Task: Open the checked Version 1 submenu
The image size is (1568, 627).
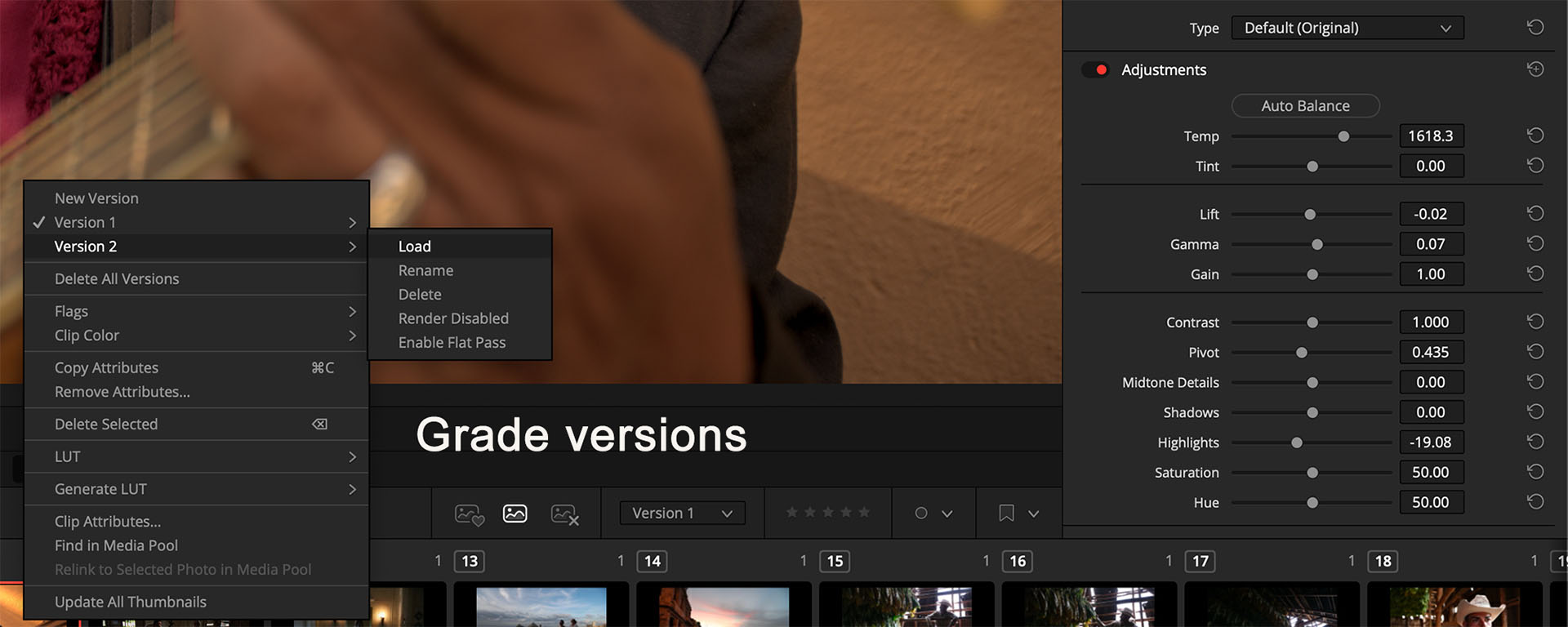Action: pos(196,222)
